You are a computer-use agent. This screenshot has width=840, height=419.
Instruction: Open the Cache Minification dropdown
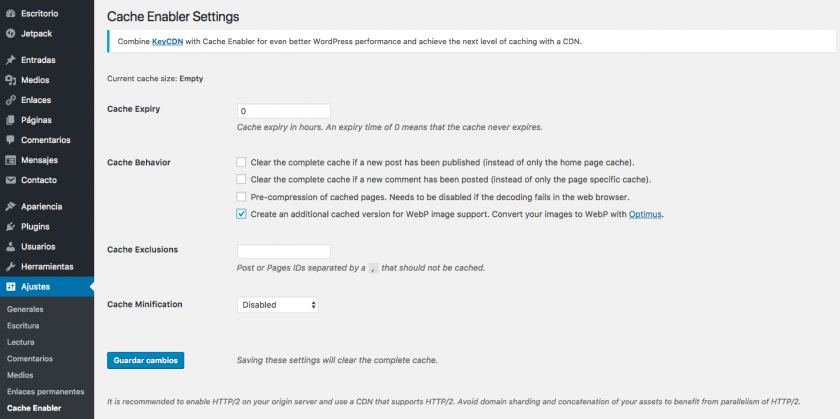pos(278,305)
